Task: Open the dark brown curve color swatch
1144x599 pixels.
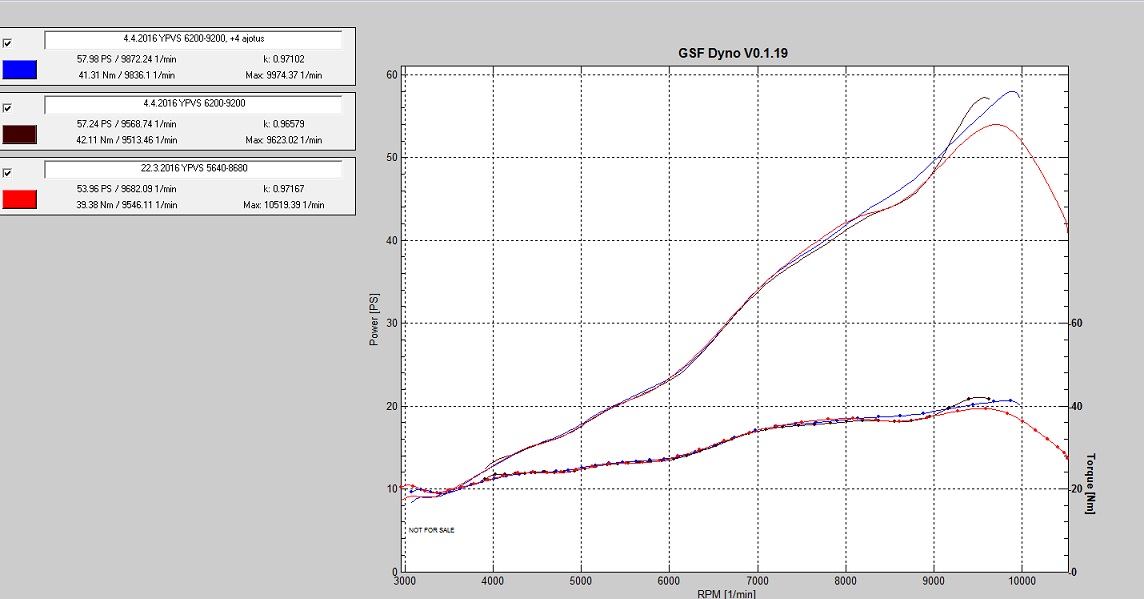Action: (20, 134)
